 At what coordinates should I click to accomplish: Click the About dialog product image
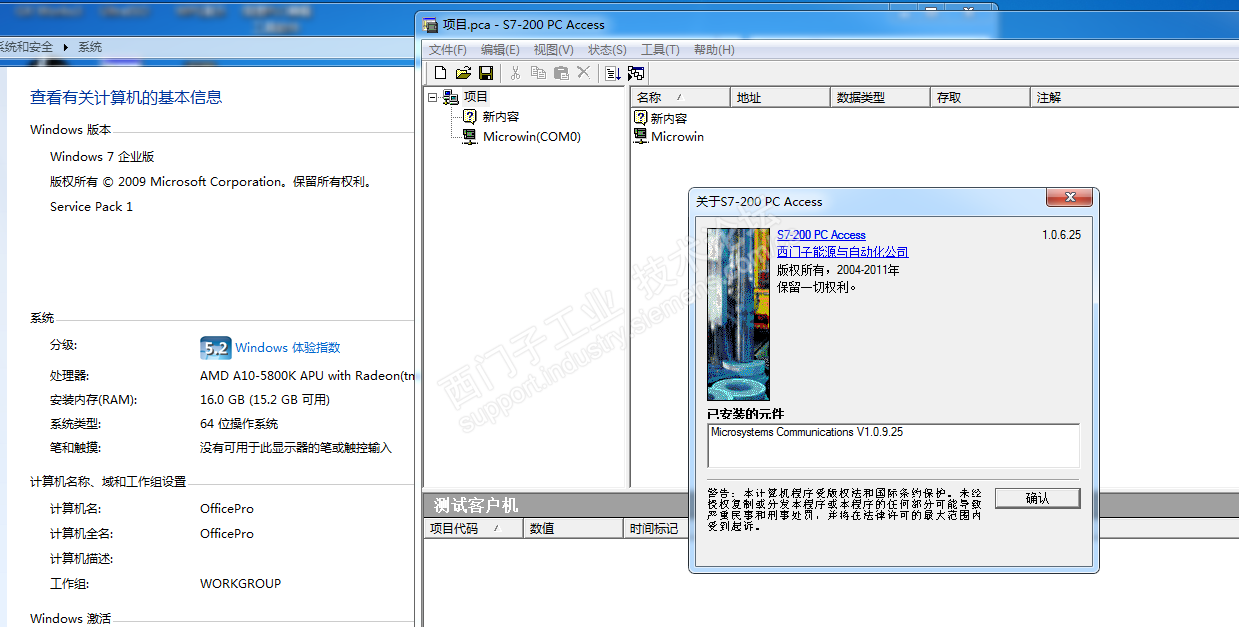point(738,314)
